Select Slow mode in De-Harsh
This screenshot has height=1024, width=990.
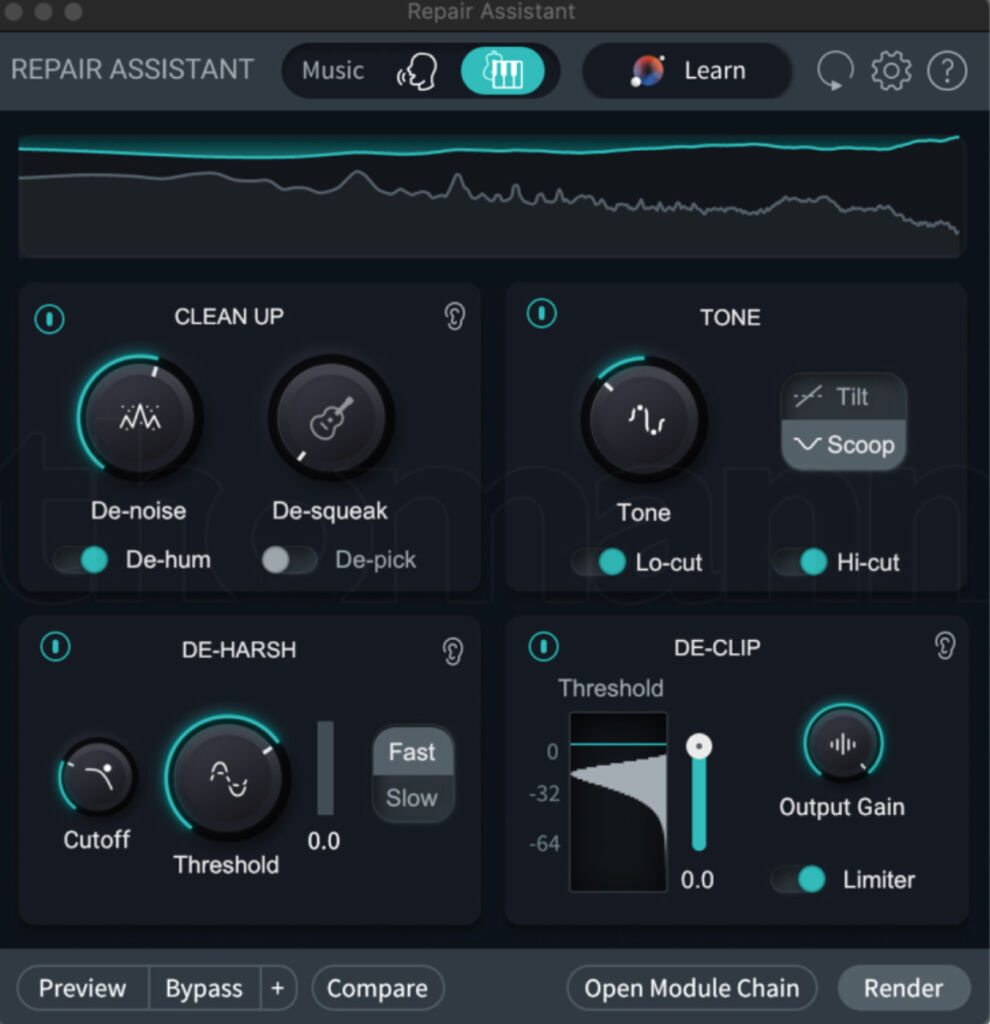point(412,797)
